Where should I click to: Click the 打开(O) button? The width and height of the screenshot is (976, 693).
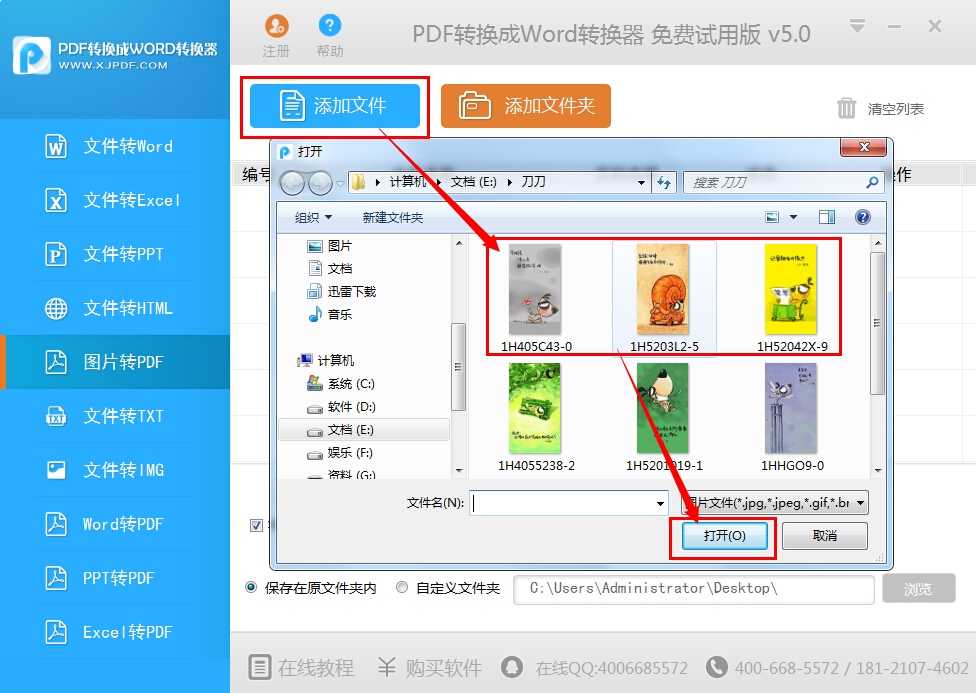click(725, 536)
